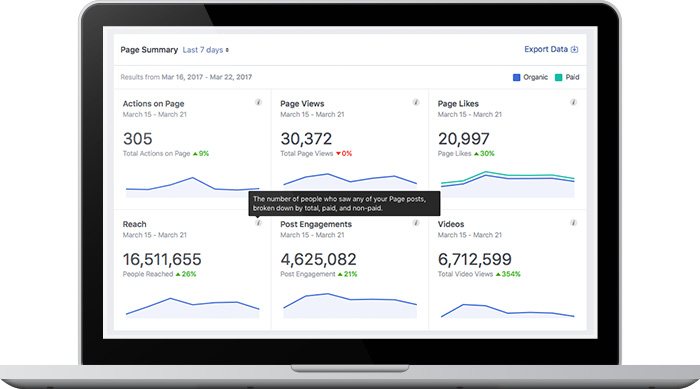700x389 pixels.
Task: Click the info icon on Post Engagements card
Action: tap(416, 222)
